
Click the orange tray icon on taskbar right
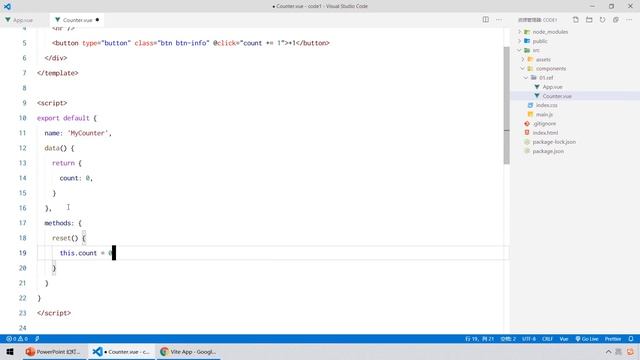(x=631, y=351)
